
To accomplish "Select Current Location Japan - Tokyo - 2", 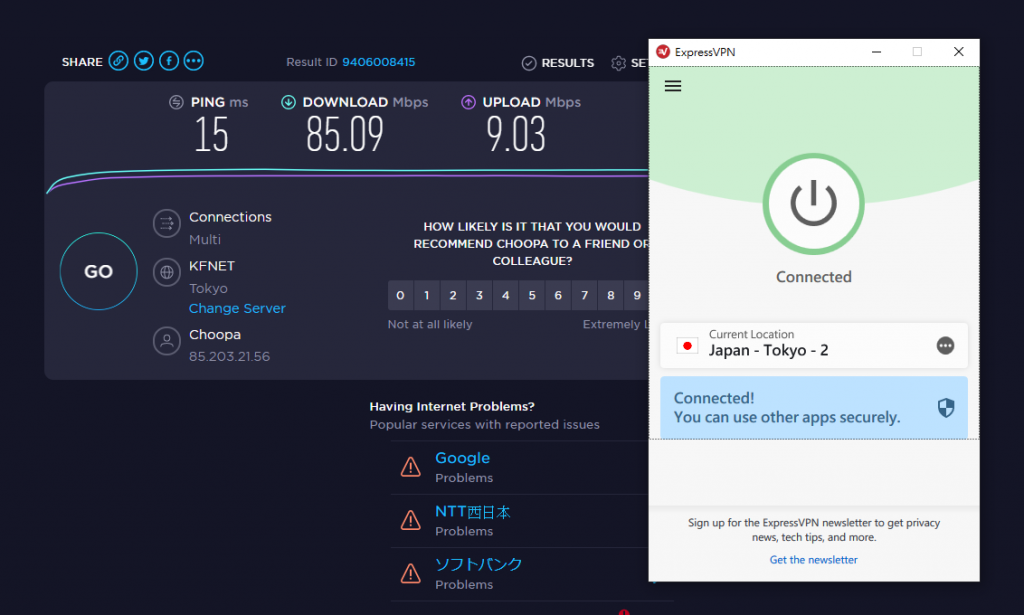I will pos(814,345).
